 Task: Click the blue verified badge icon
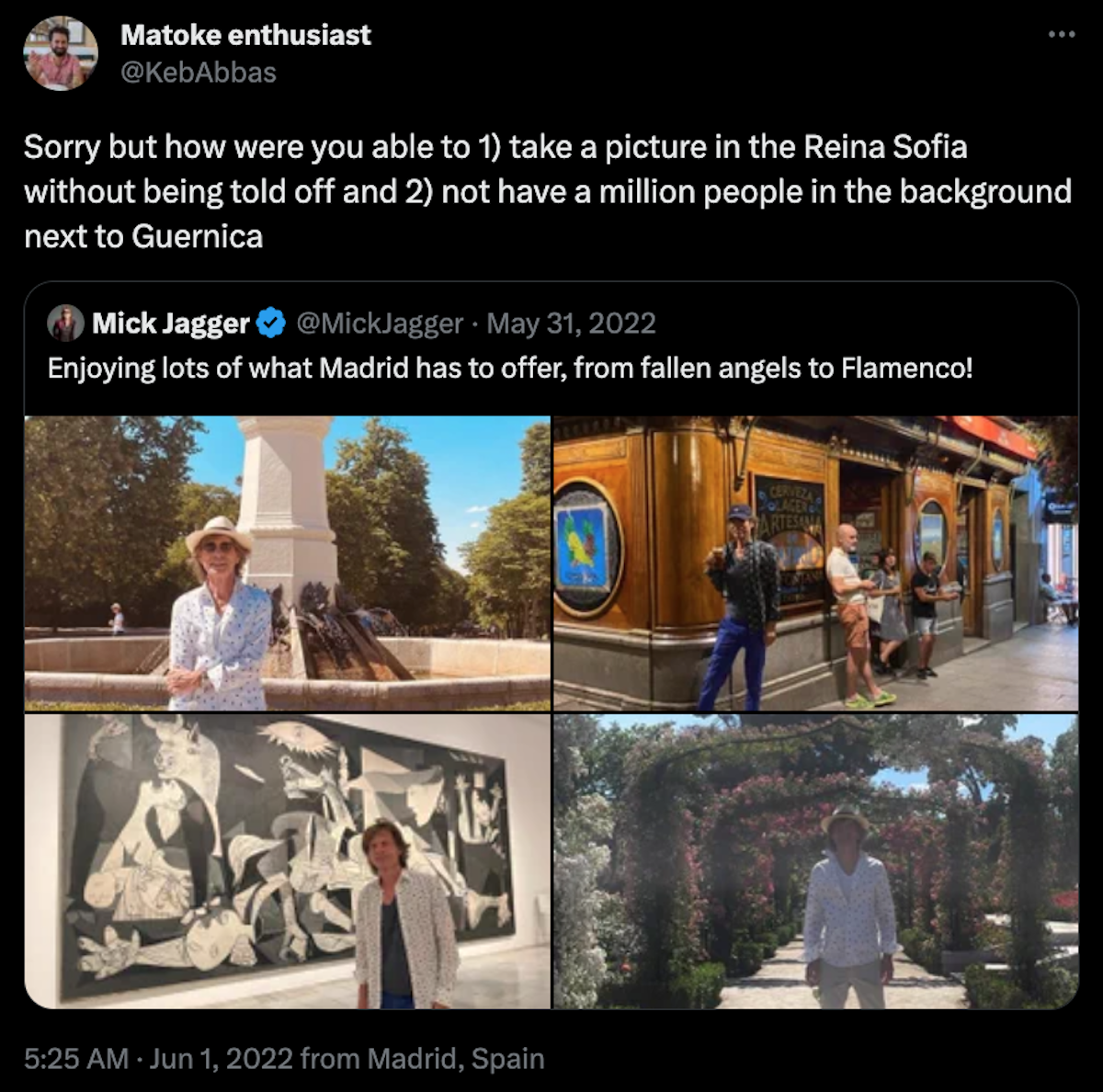(x=271, y=324)
